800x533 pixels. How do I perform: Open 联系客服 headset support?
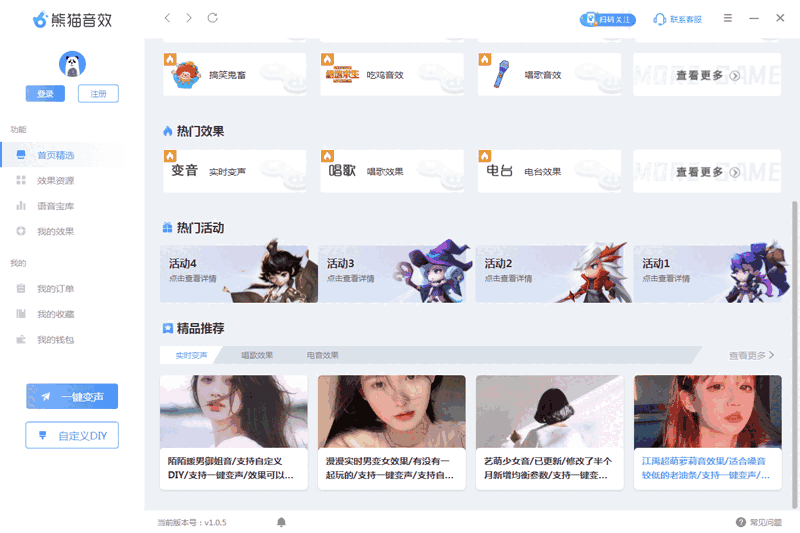[678, 19]
